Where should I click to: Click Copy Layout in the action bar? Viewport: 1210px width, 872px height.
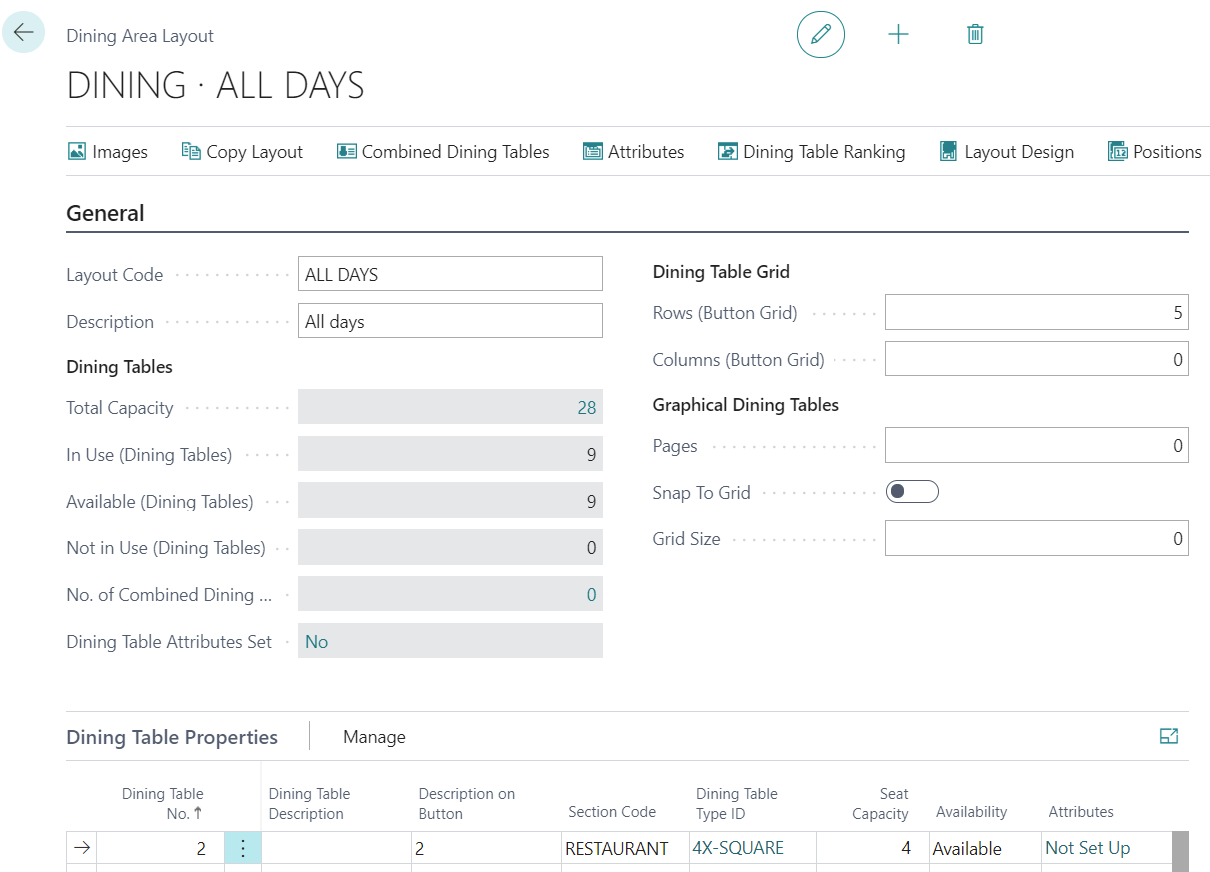(x=242, y=152)
